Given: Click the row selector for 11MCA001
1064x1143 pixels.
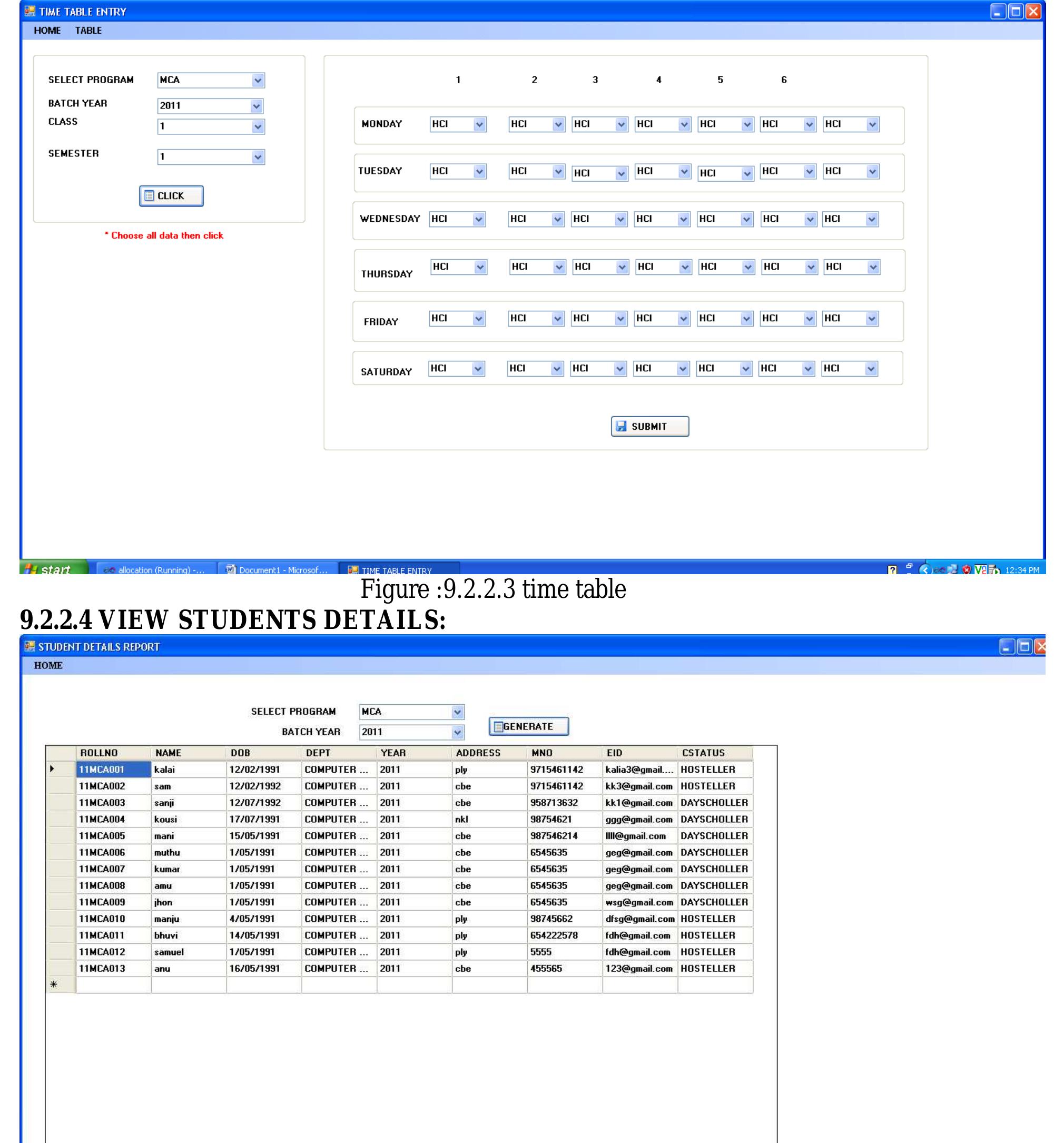Looking at the screenshot, I should pos(61,769).
